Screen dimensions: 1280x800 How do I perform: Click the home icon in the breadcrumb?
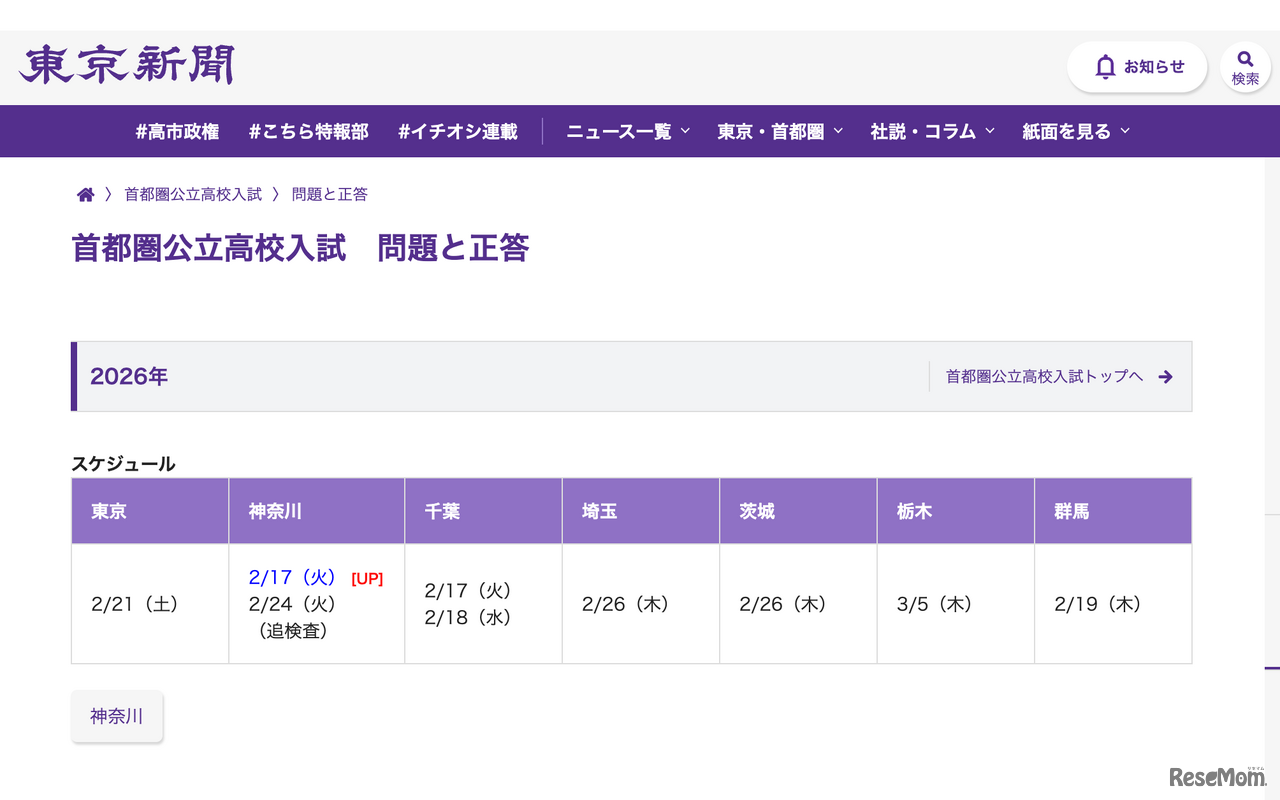tap(85, 193)
